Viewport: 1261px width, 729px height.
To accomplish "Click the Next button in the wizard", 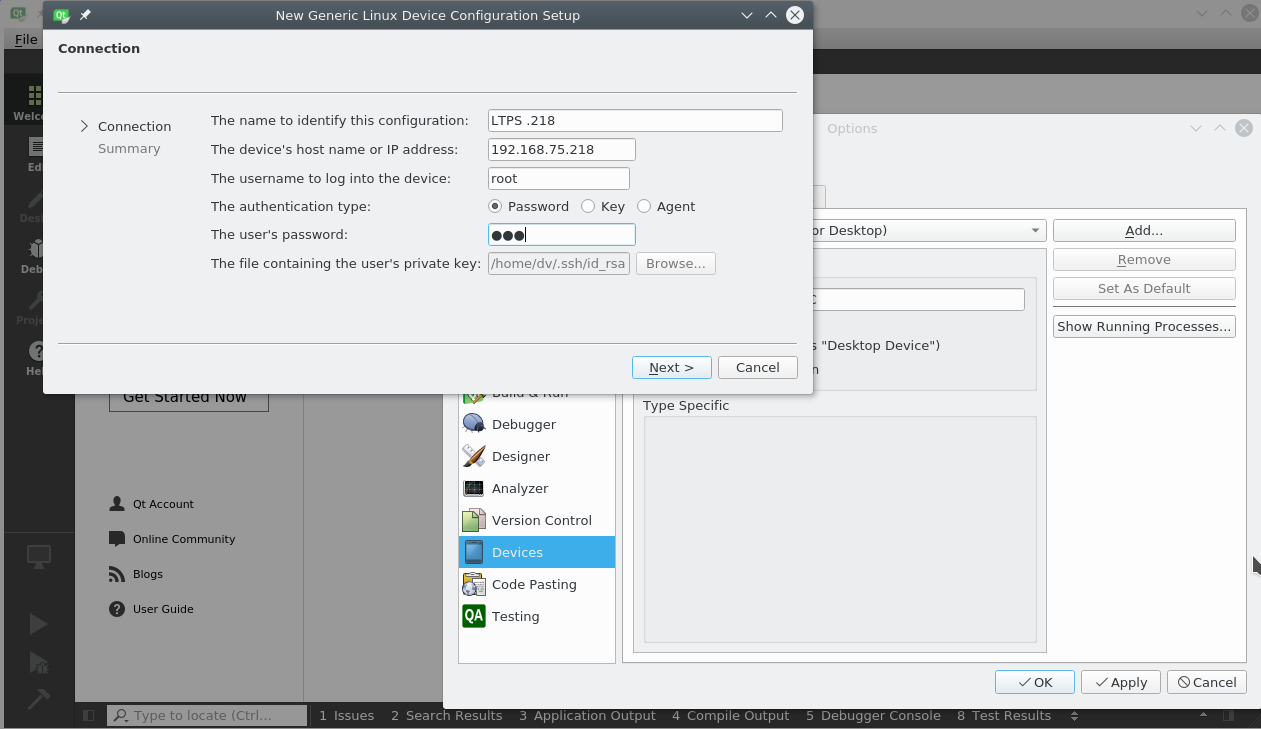I will (671, 367).
